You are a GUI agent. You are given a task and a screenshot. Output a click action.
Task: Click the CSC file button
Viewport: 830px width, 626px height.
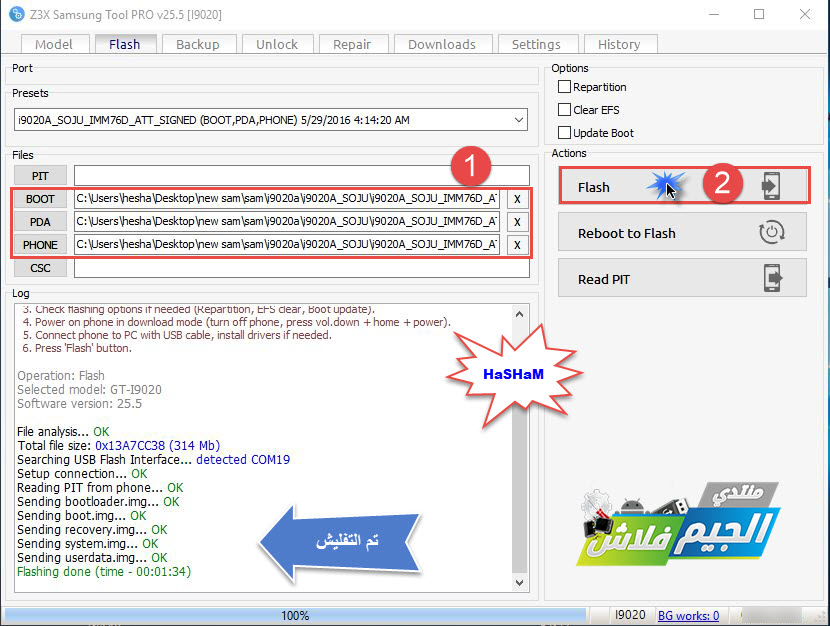(x=40, y=268)
